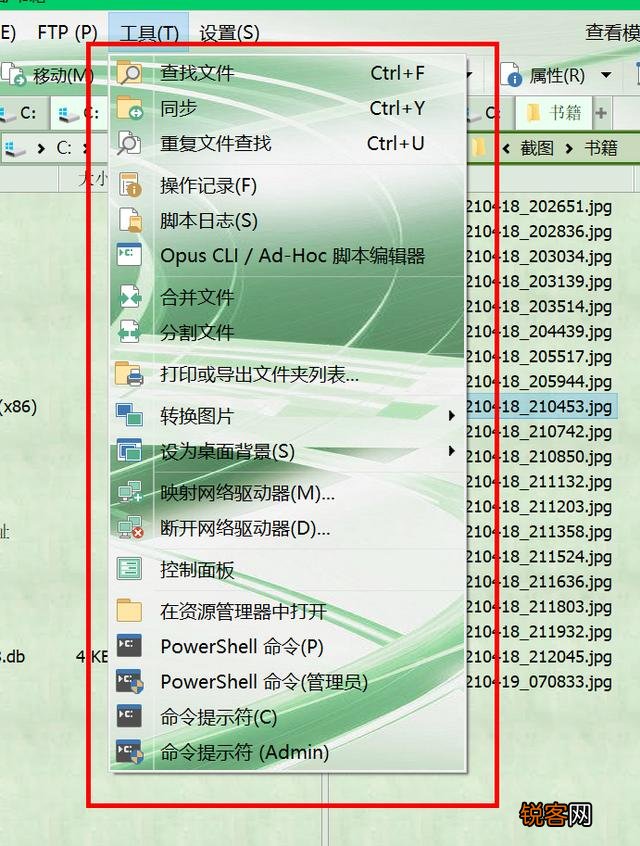Click the 同步 synchronize folder icon
Viewport: 640px width, 846px height.
[130, 108]
